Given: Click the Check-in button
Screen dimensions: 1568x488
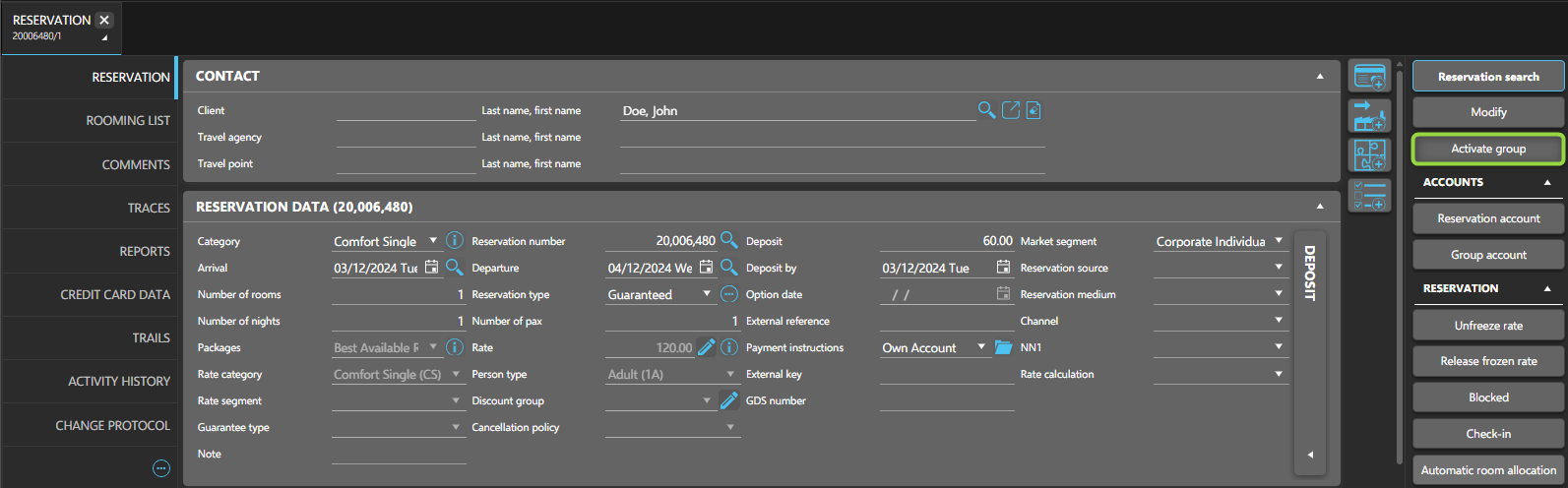Looking at the screenshot, I should [1487, 434].
